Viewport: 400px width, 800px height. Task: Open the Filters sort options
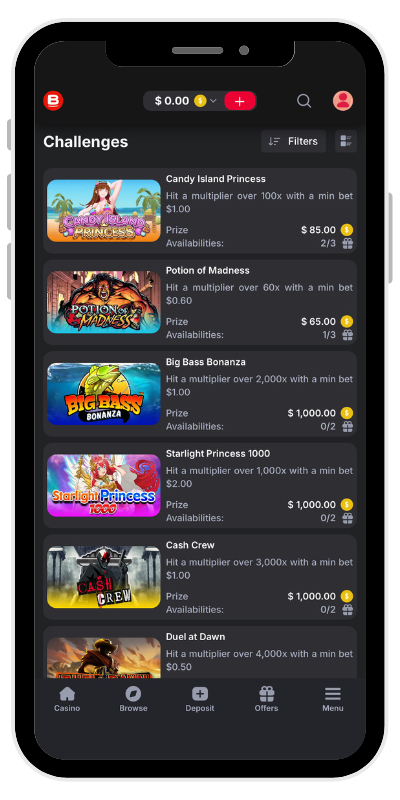pyautogui.click(x=293, y=141)
